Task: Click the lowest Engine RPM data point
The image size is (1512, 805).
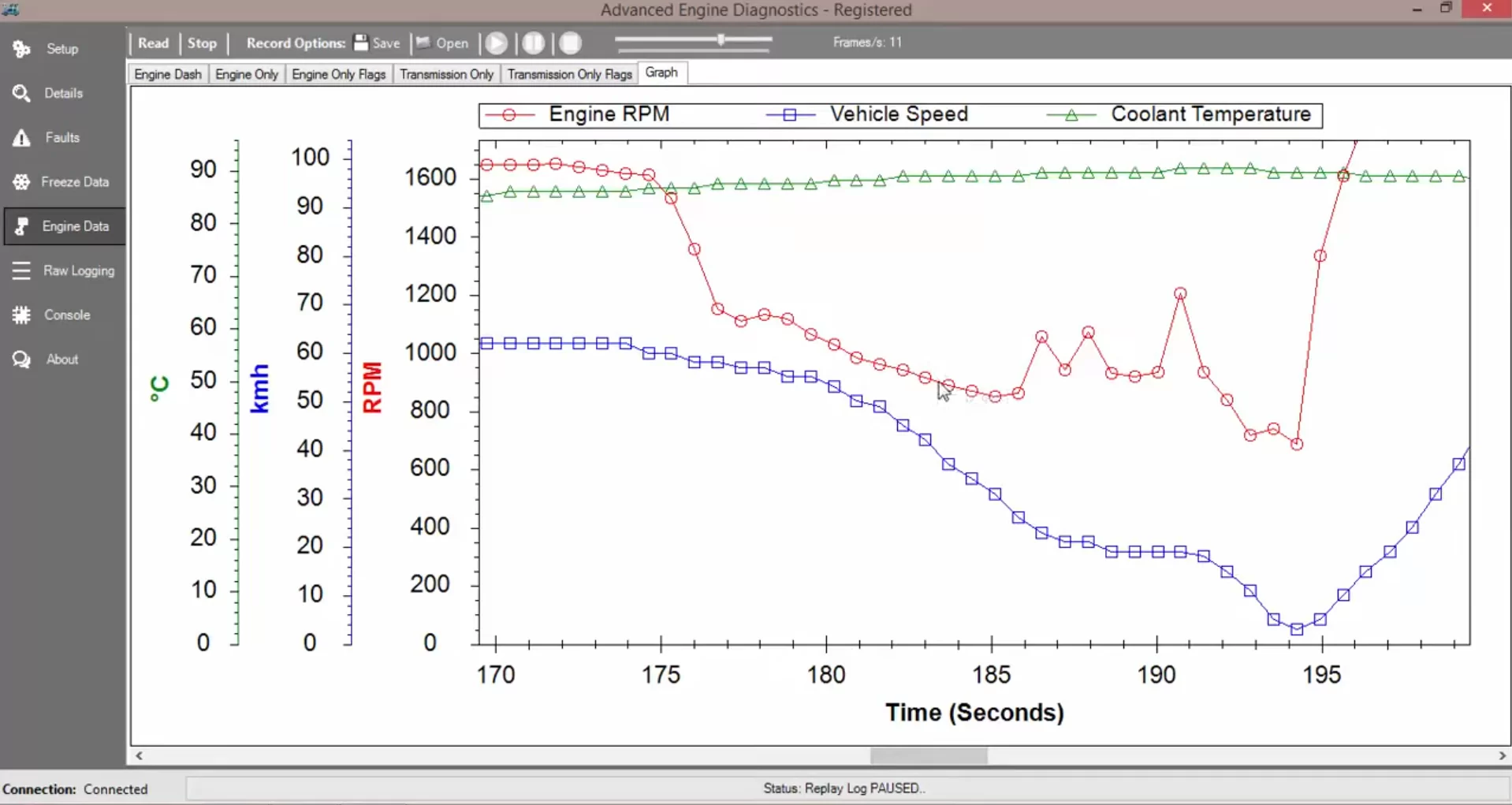Action: pos(1297,445)
